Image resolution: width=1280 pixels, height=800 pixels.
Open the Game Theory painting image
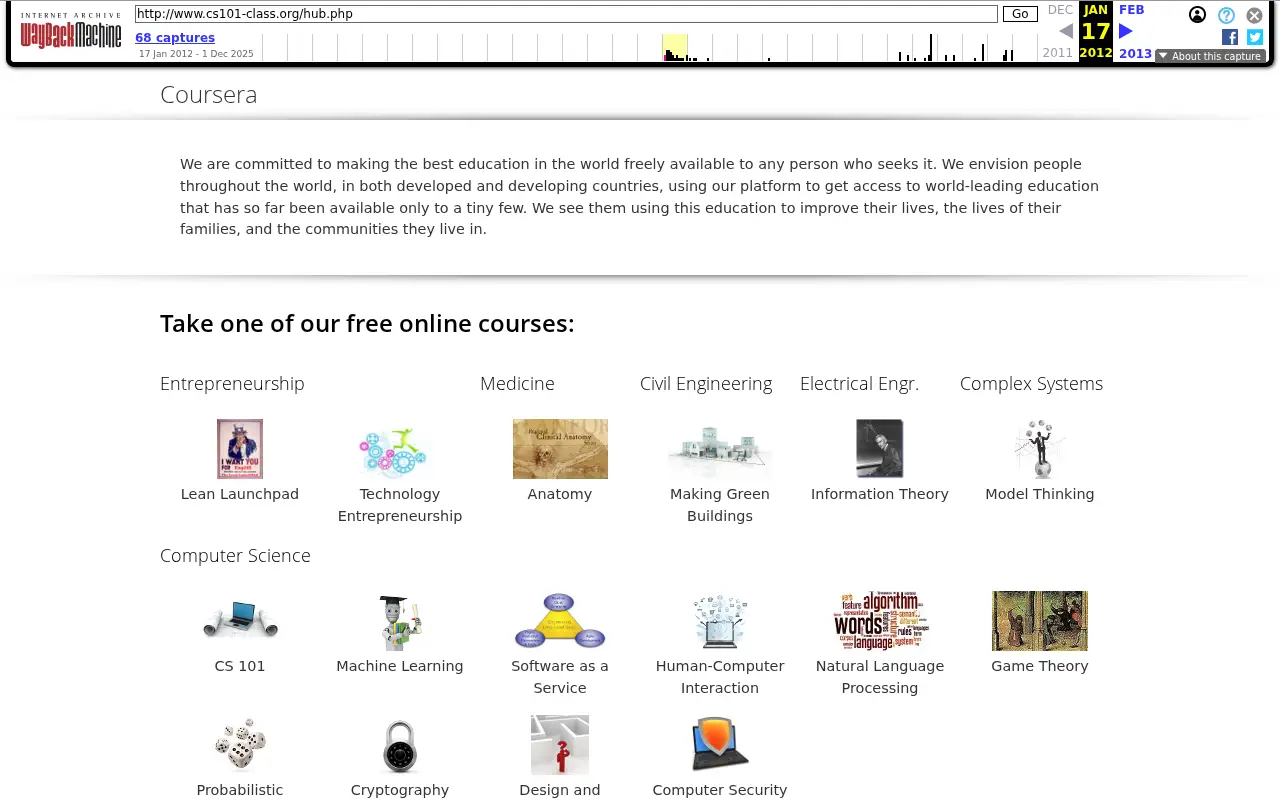(1040, 621)
